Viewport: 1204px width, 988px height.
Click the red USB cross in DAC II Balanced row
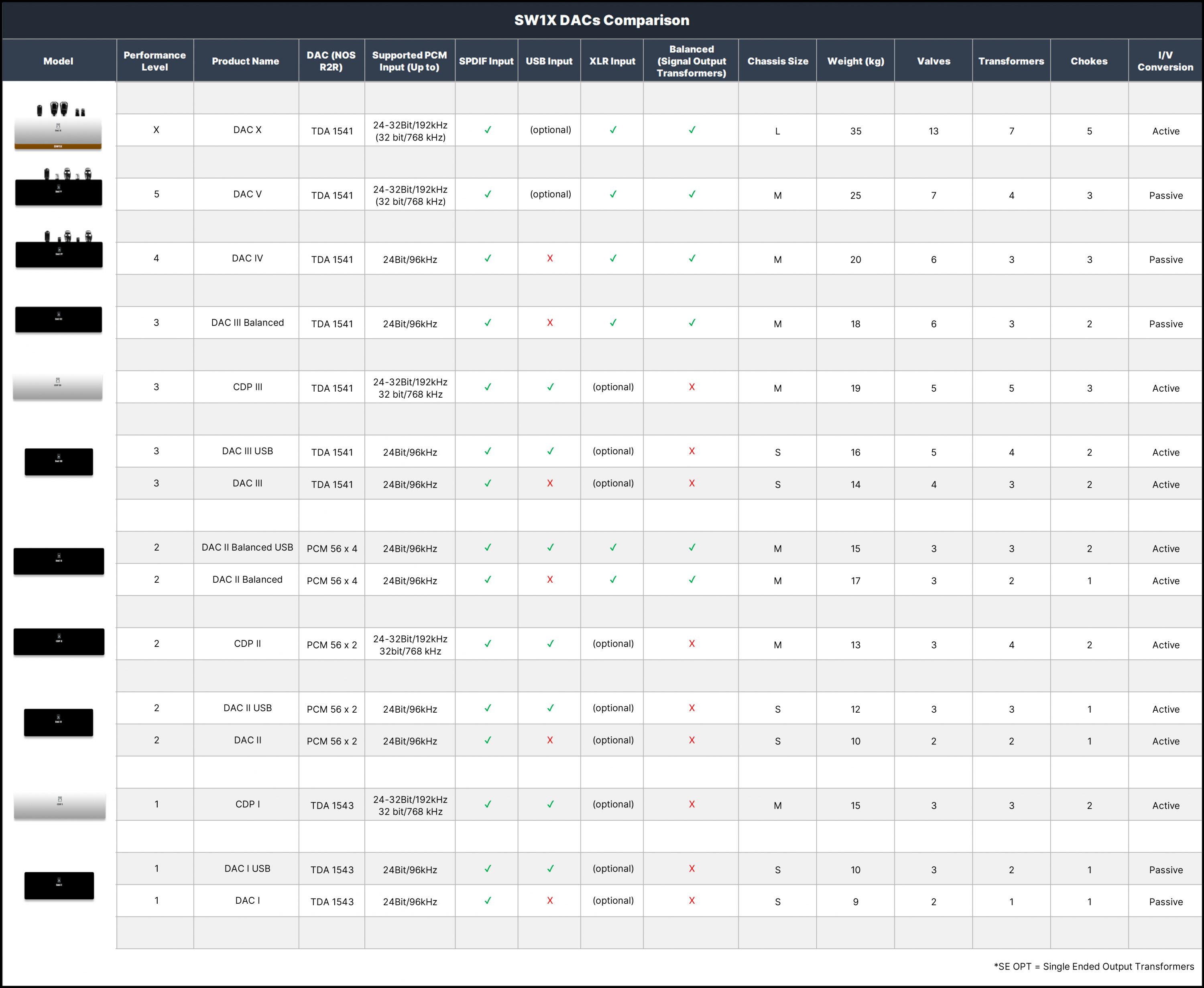tap(550, 579)
